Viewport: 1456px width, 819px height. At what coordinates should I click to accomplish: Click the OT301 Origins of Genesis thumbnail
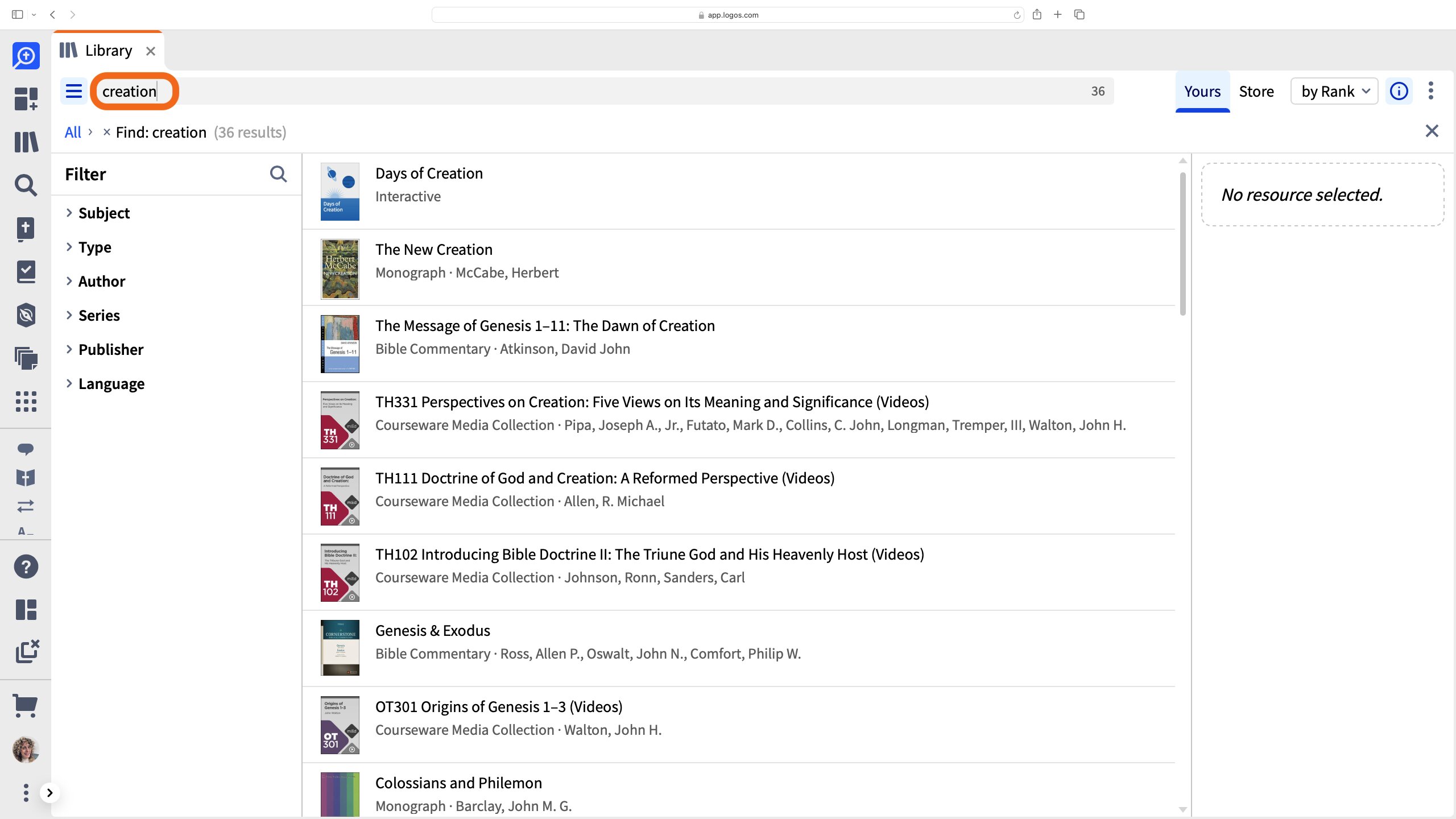click(x=340, y=724)
